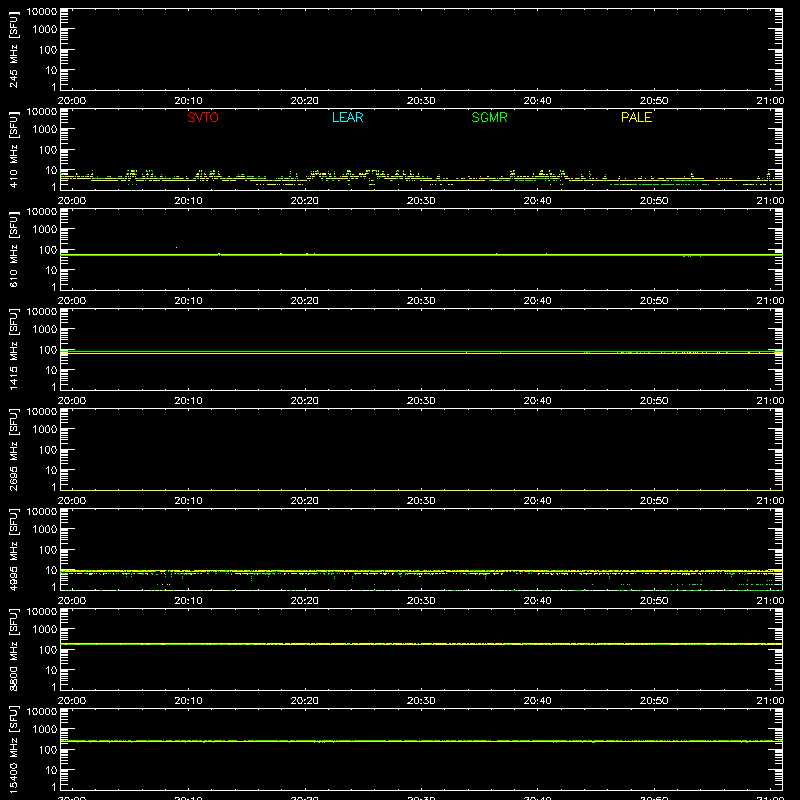800x800 pixels.
Task: Click the 10 tick label on 1415 MHz axis
Action: point(51,370)
